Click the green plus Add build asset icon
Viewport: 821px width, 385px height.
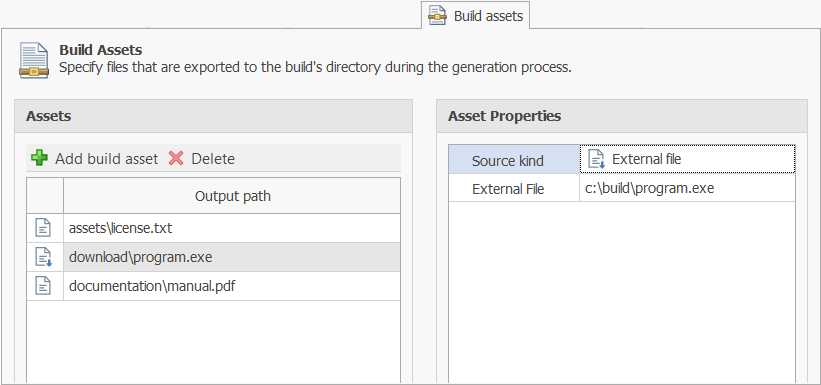[x=39, y=158]
